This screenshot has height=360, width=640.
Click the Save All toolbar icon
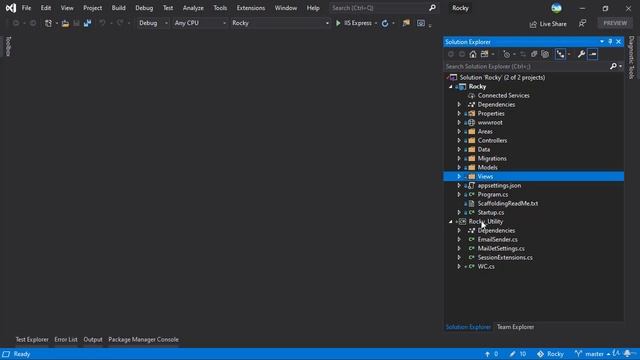point(87,23)
